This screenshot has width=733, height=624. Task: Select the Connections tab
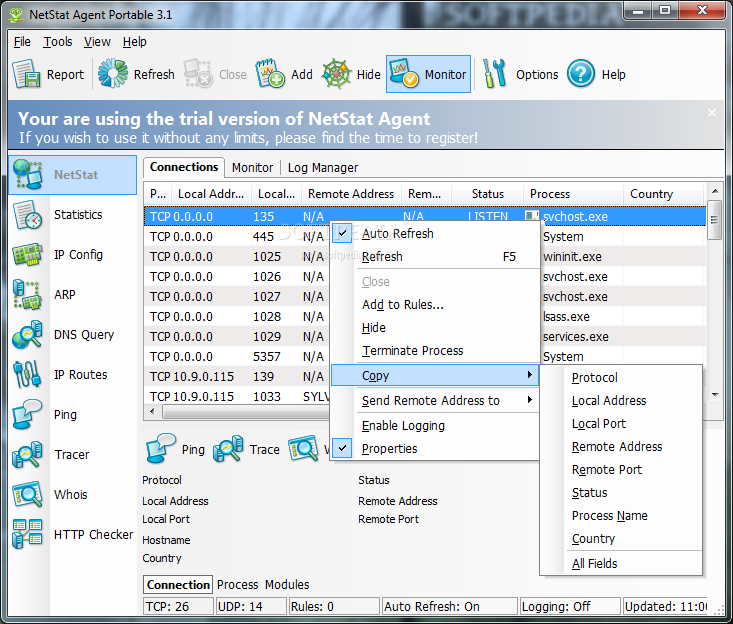pos(184,167)
